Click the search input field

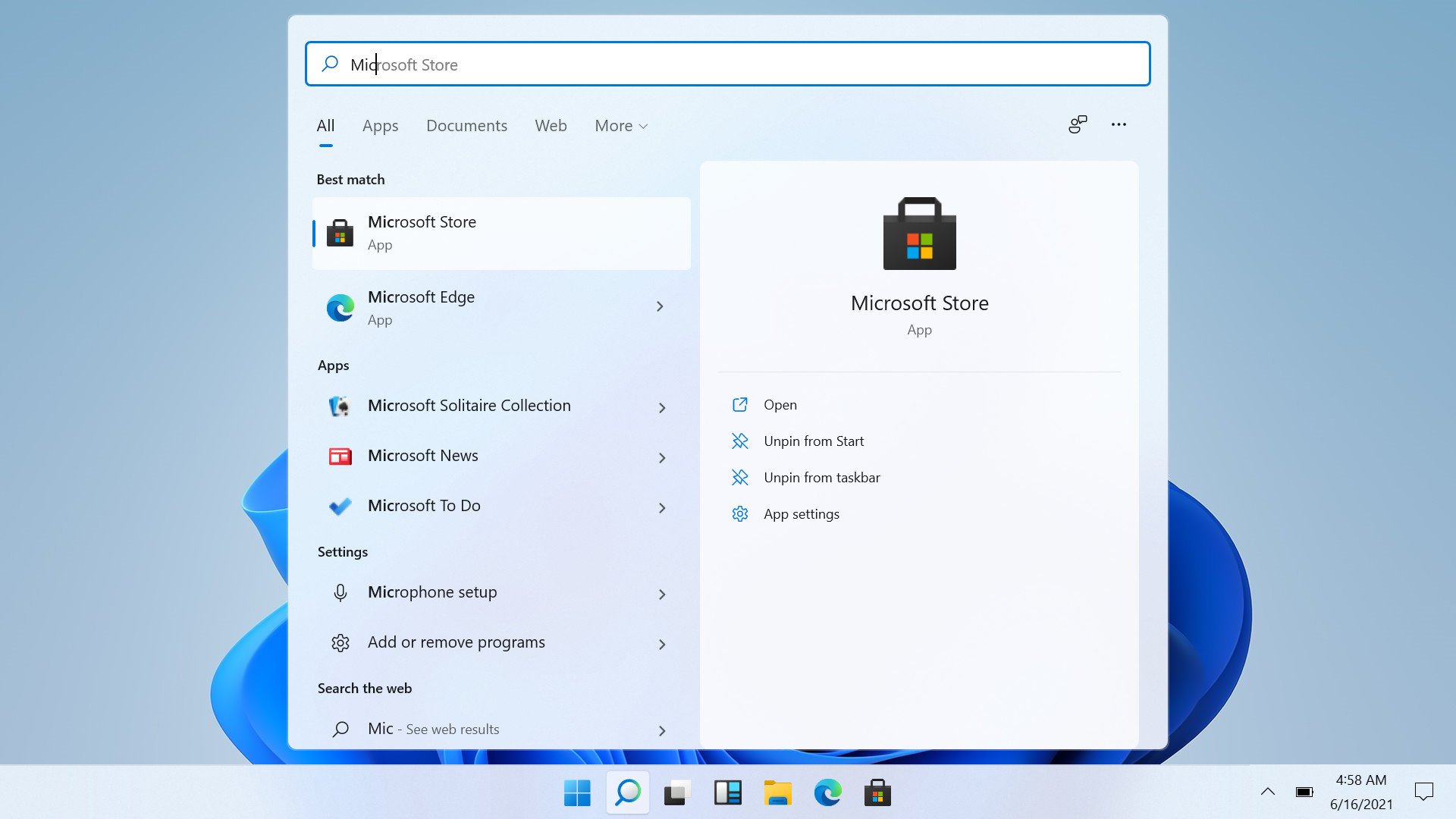pyautogui.click(x=728, y=64)
